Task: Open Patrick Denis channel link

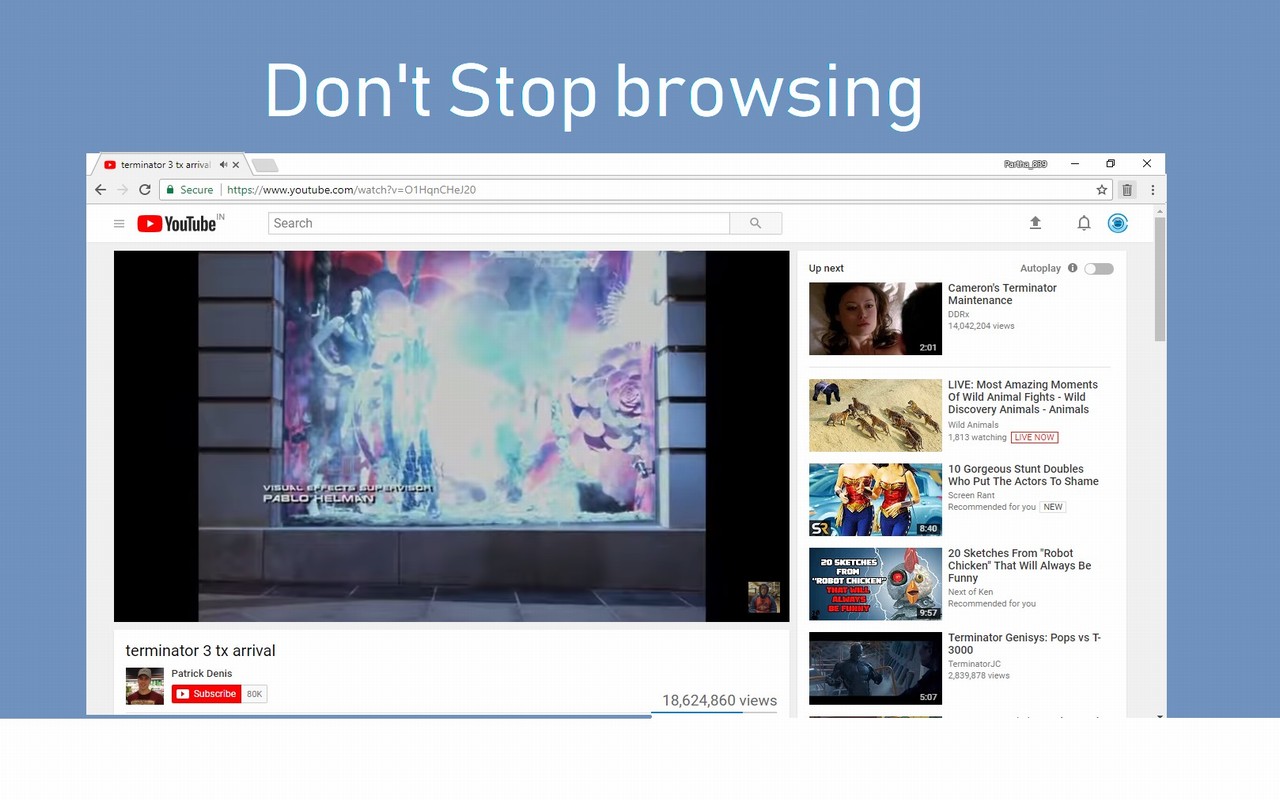Action: tap(202, 673)
